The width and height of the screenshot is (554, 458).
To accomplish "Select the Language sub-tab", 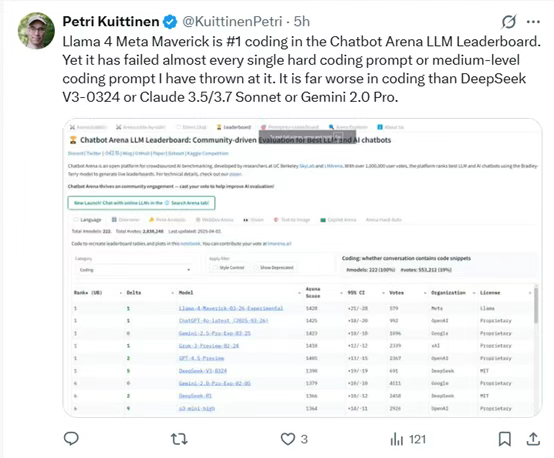I will click(x=87, y=220).
